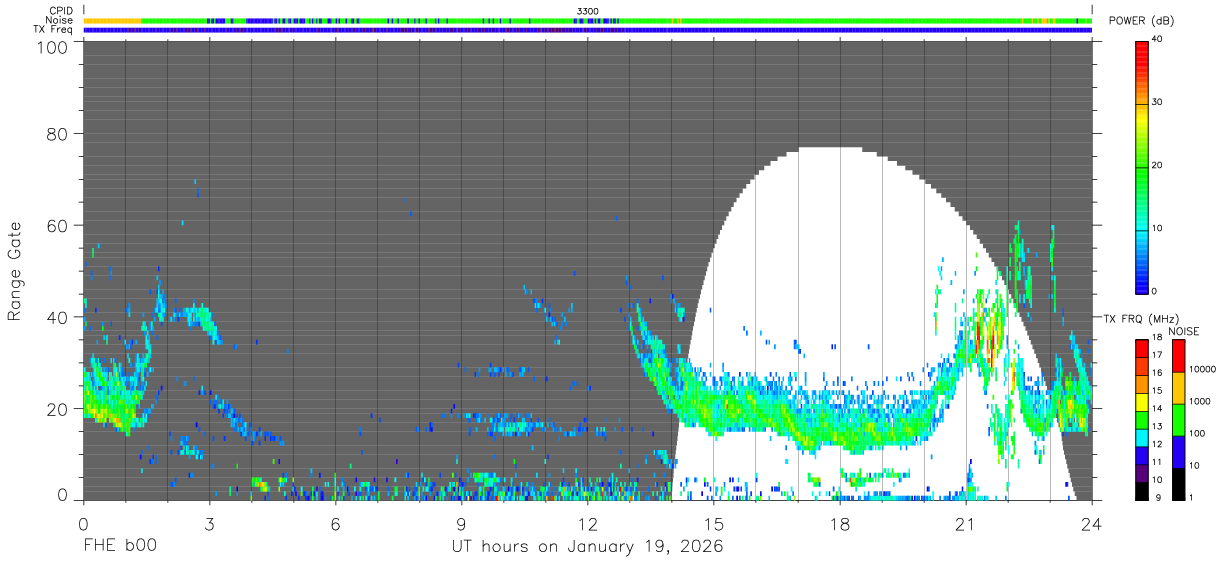Click the 18 label in TX FRQ legend
Screen dimensions: 1228x567
click(1157, 337)
